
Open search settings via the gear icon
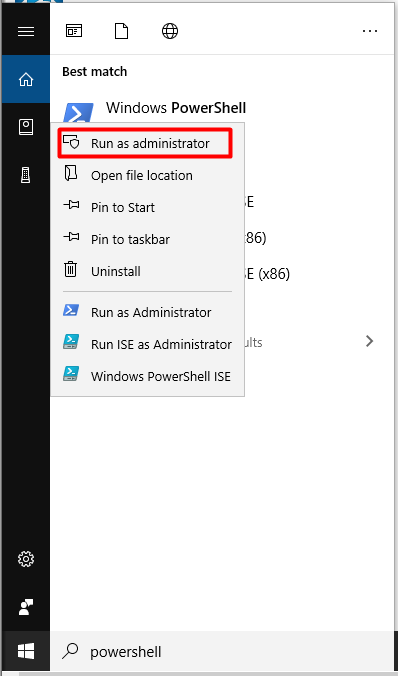(x=26, y=559)
